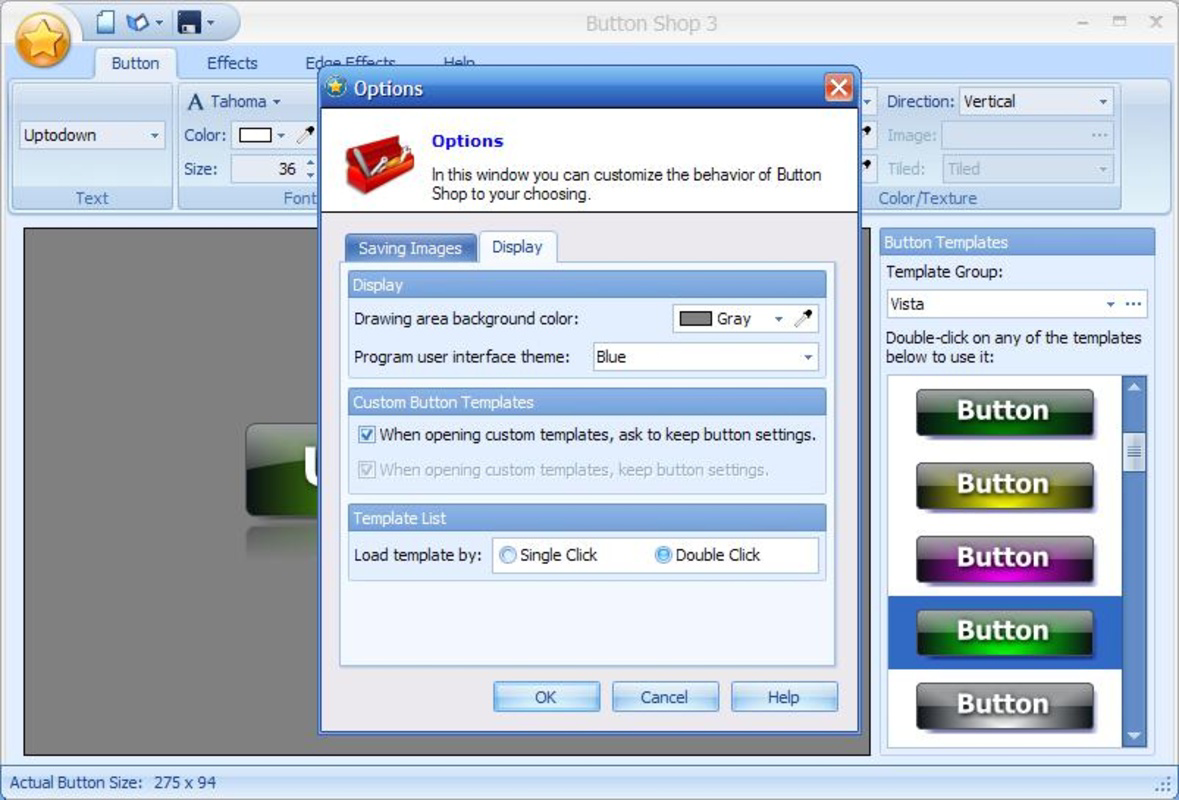The height and width of the screenshot is (800, 1179).
Task: Click the ellipsis button in the Image field
Action: coord(1099,135)
